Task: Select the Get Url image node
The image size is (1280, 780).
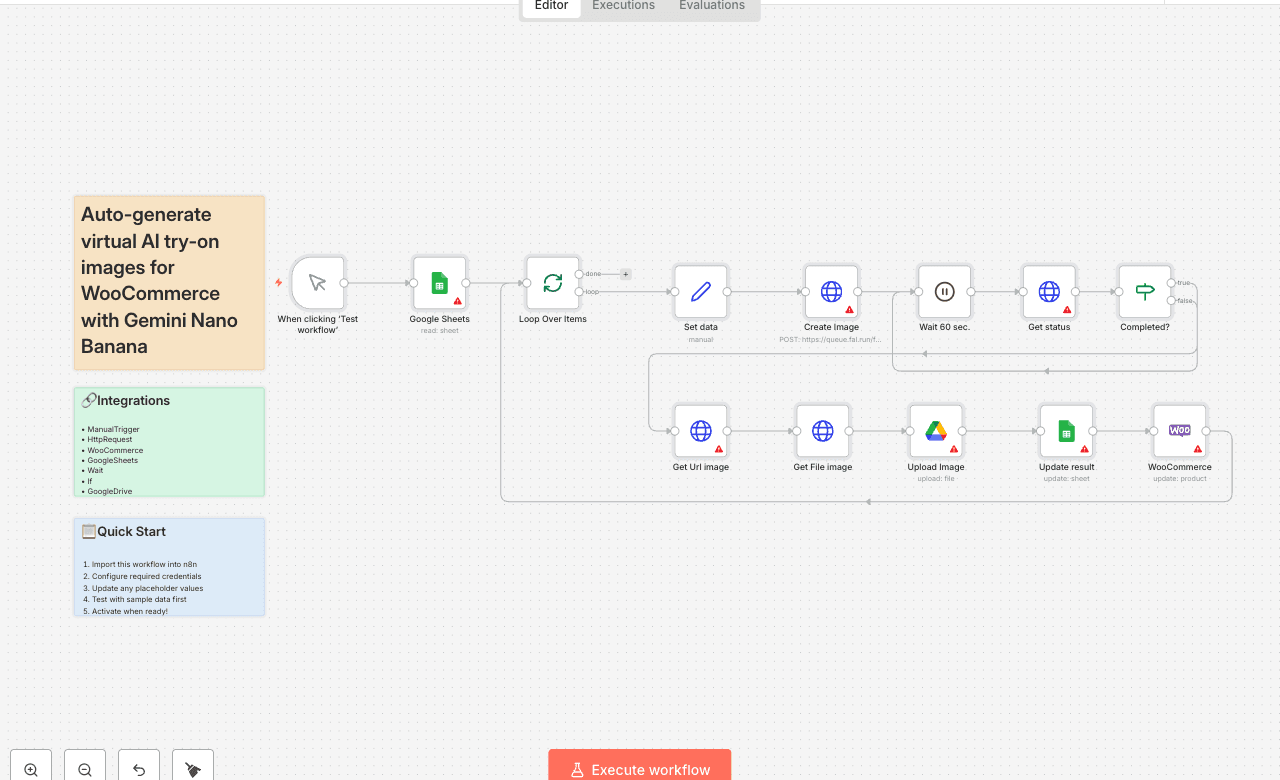Action: 700,431
